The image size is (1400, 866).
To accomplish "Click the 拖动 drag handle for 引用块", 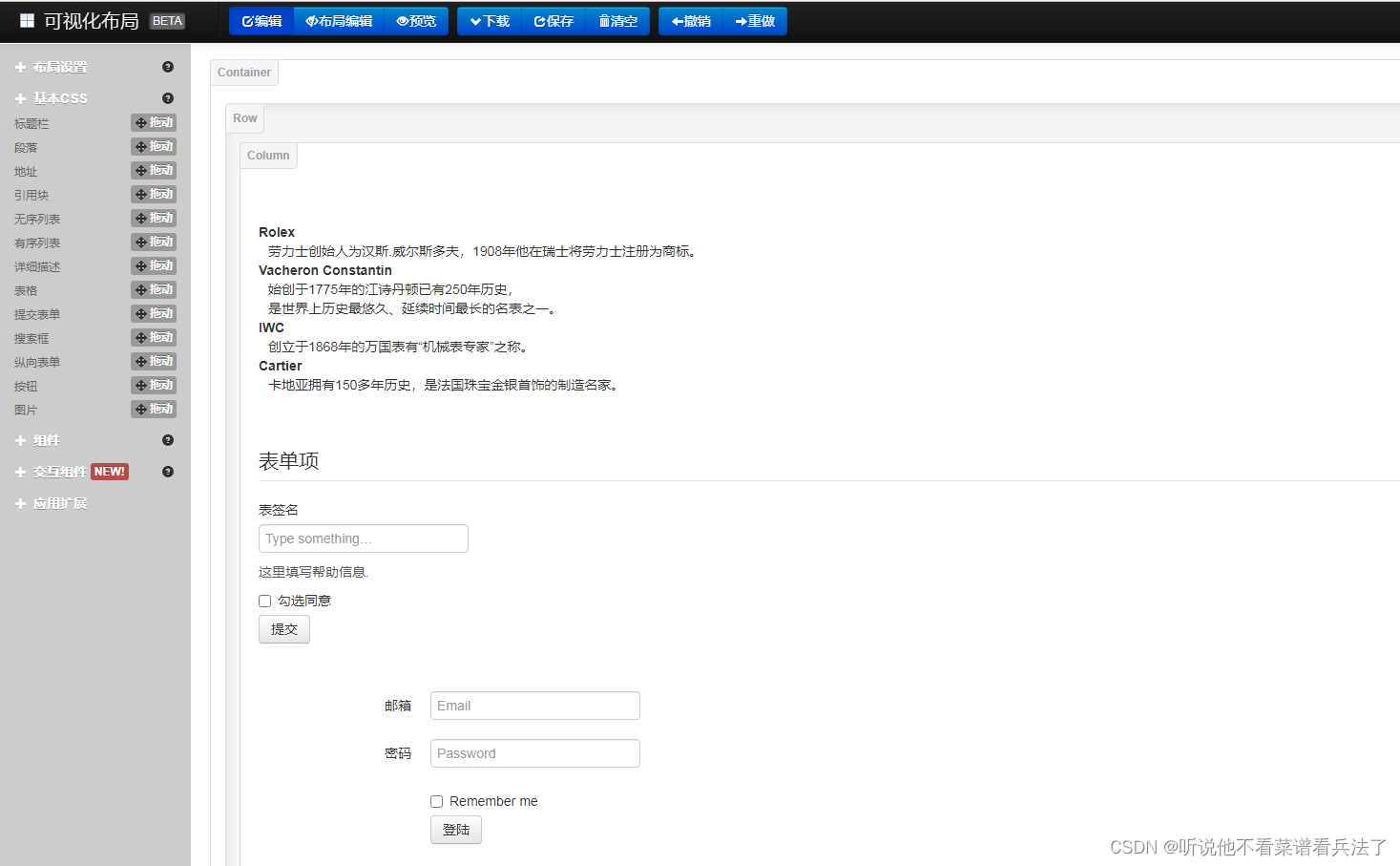I will (154, 194).
